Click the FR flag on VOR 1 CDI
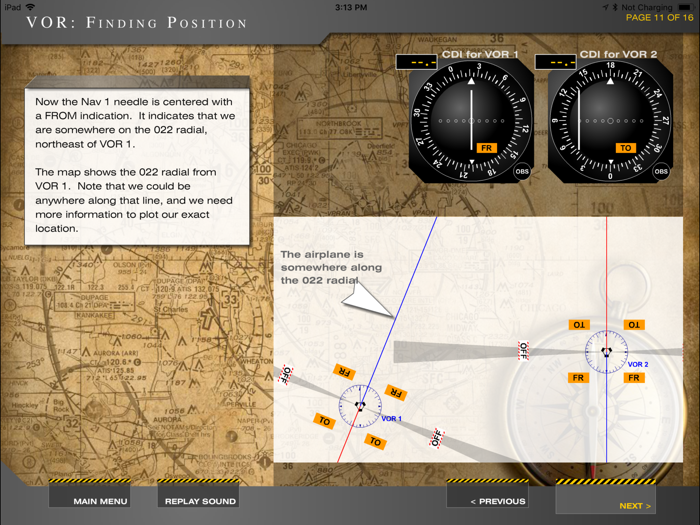The image size is (700, 525). coord(487,148)
